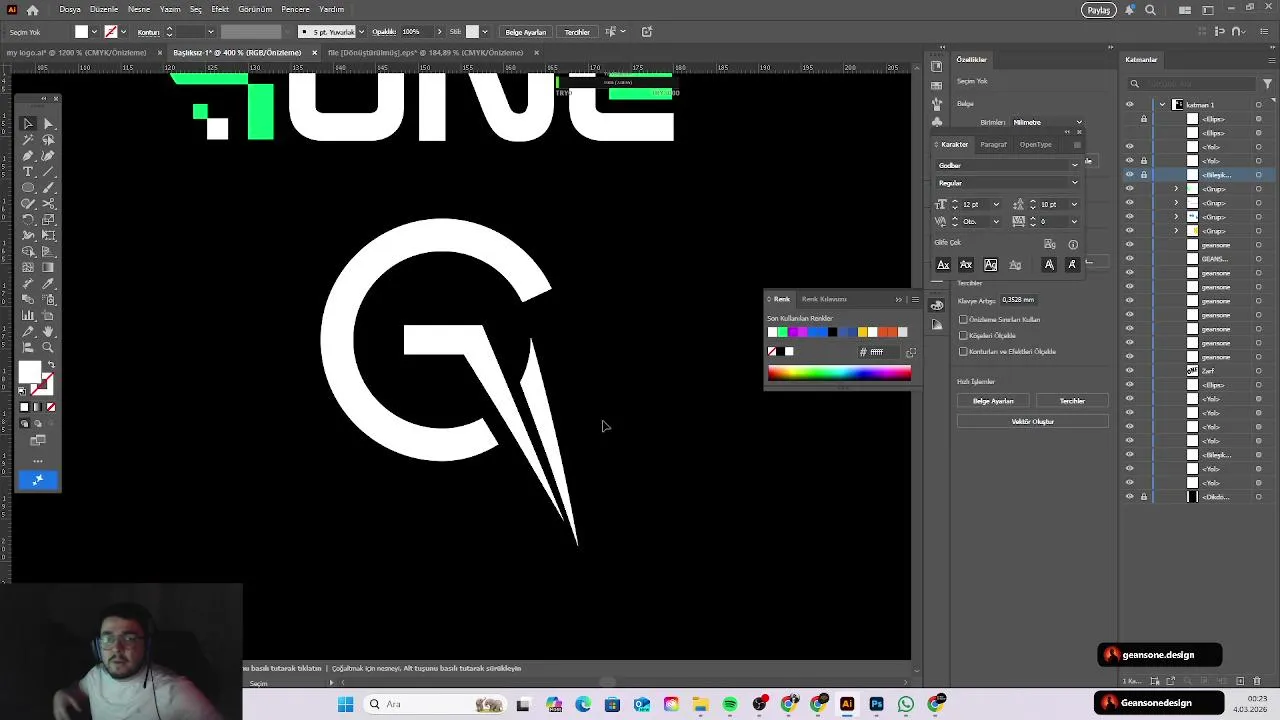Toggle visibility of GEANS... layer item

[1130, 259]
